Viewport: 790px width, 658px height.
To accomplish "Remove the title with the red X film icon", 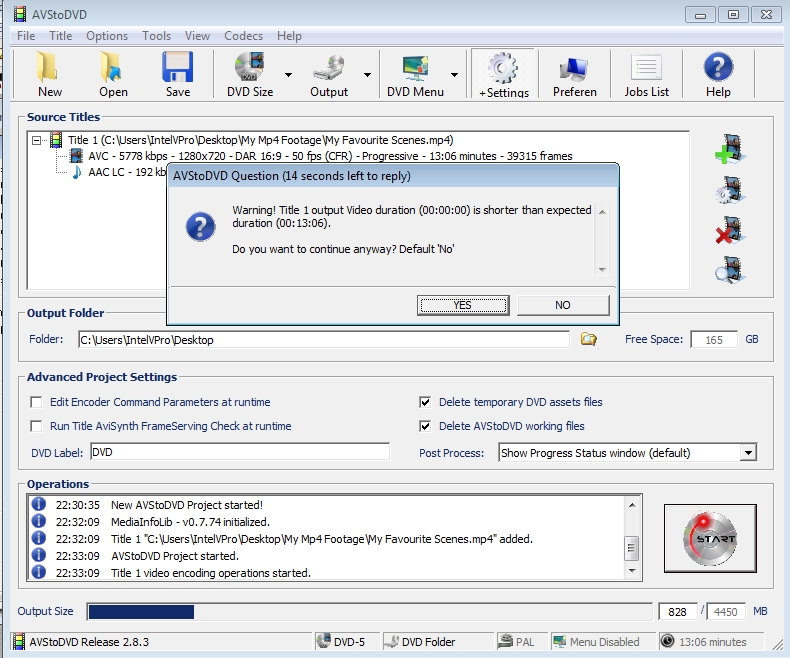I will pyautogui.click(x=730, y=230).
